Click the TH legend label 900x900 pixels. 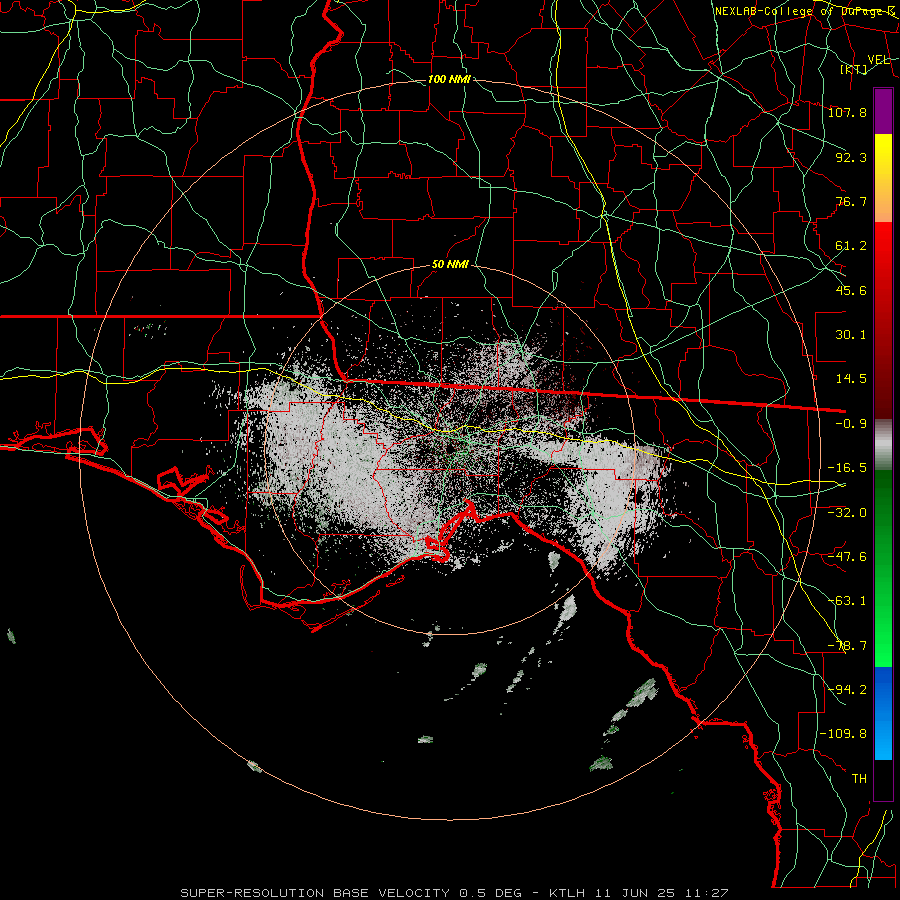click(x=859, y=779)
